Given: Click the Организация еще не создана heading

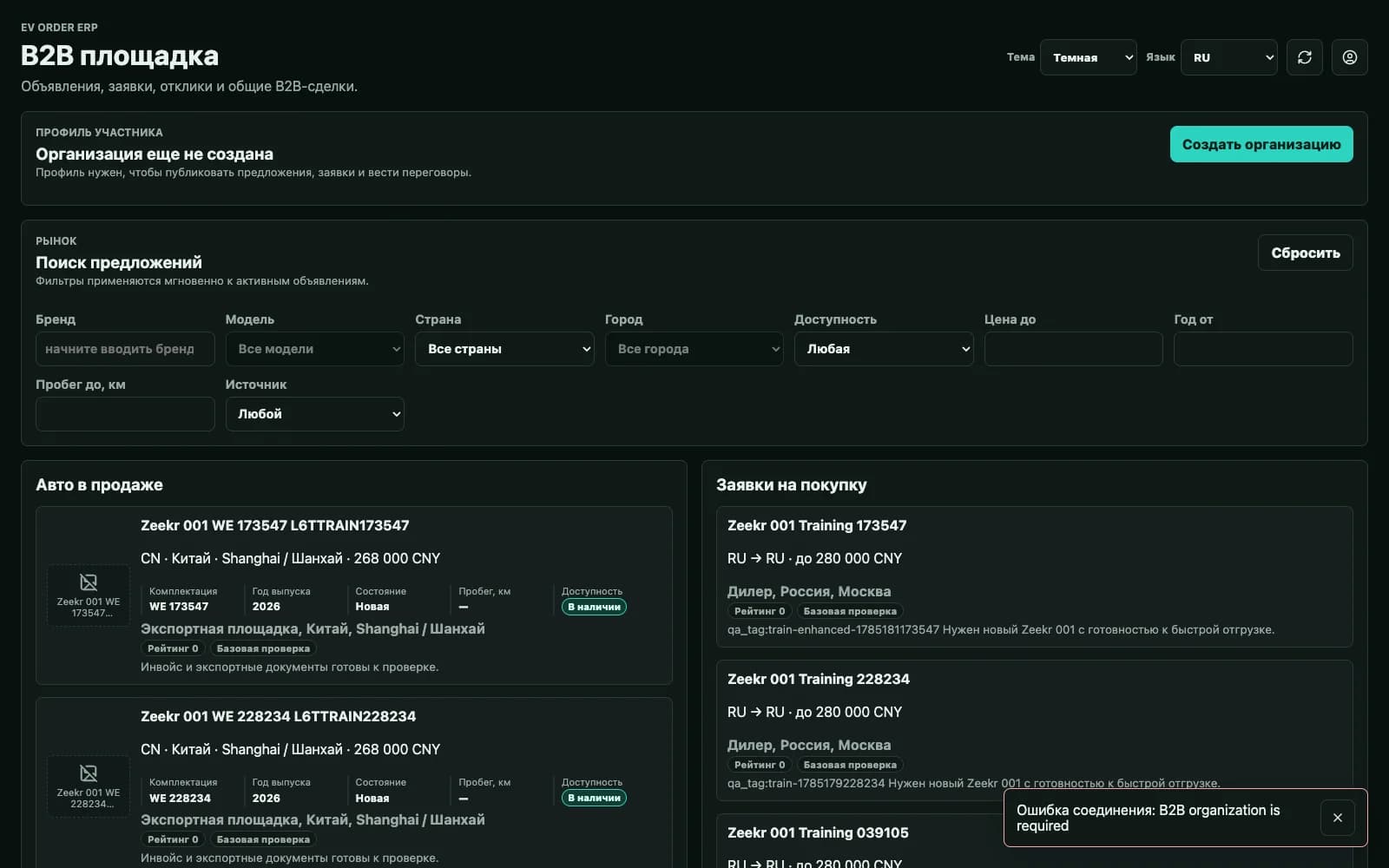Looking at the screenshot, I should pos(155,154).
